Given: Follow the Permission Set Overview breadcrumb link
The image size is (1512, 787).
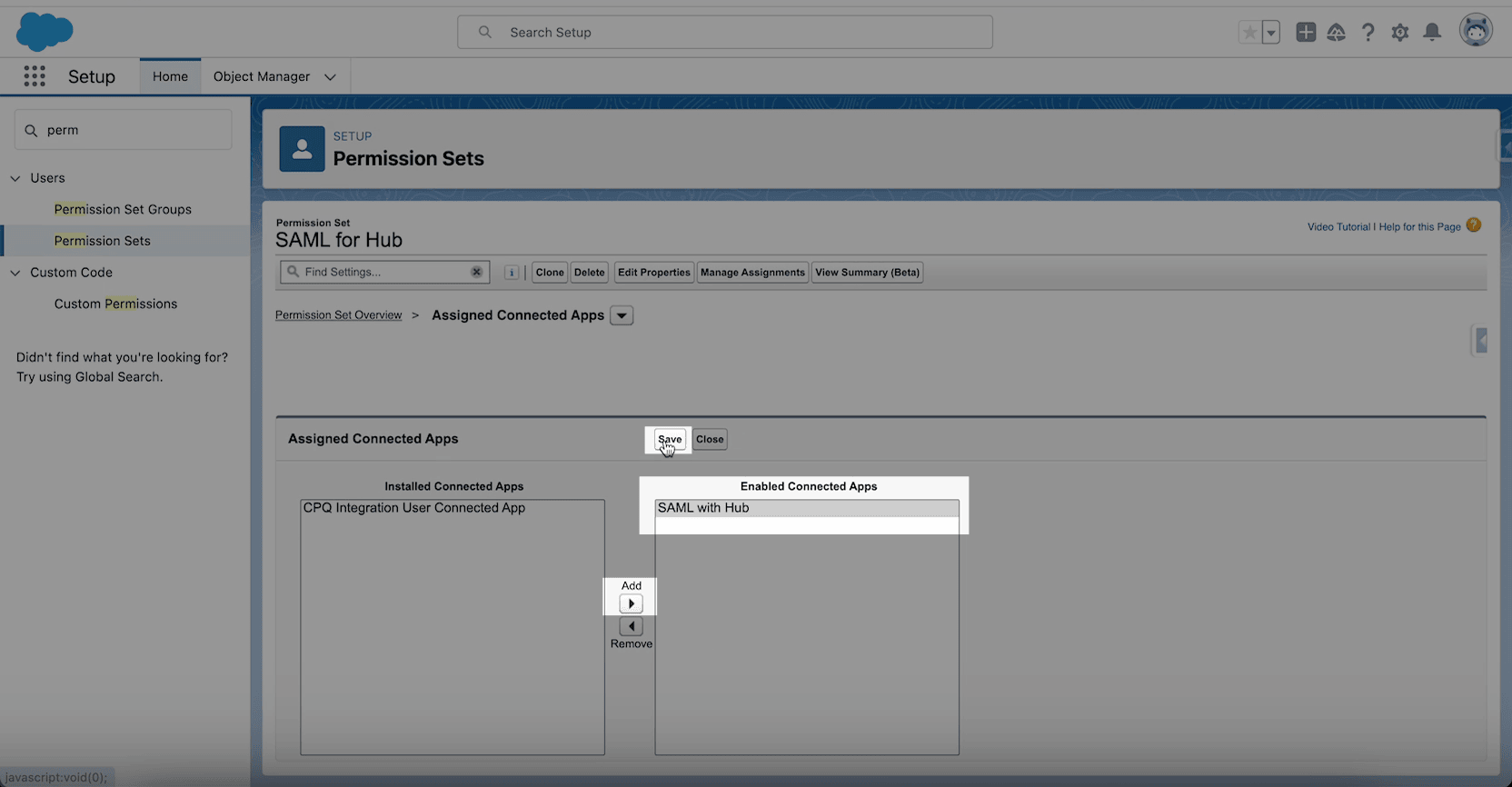Looking at the screenshot, I should point(338,314).
